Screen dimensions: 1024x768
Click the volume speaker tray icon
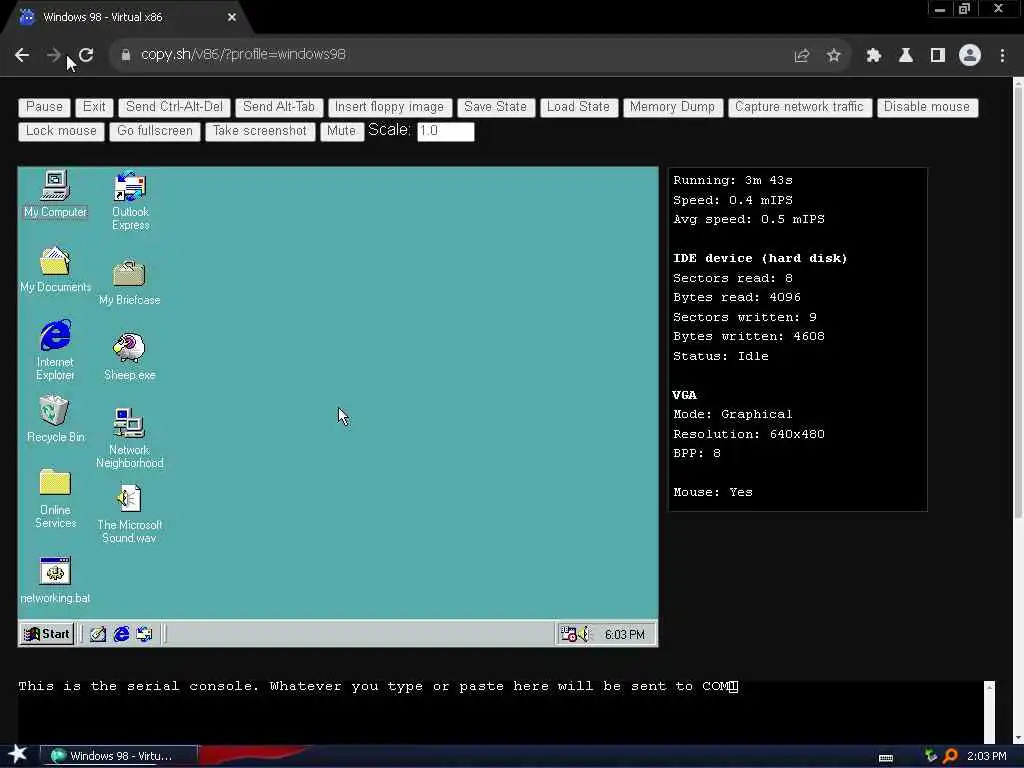583,634
